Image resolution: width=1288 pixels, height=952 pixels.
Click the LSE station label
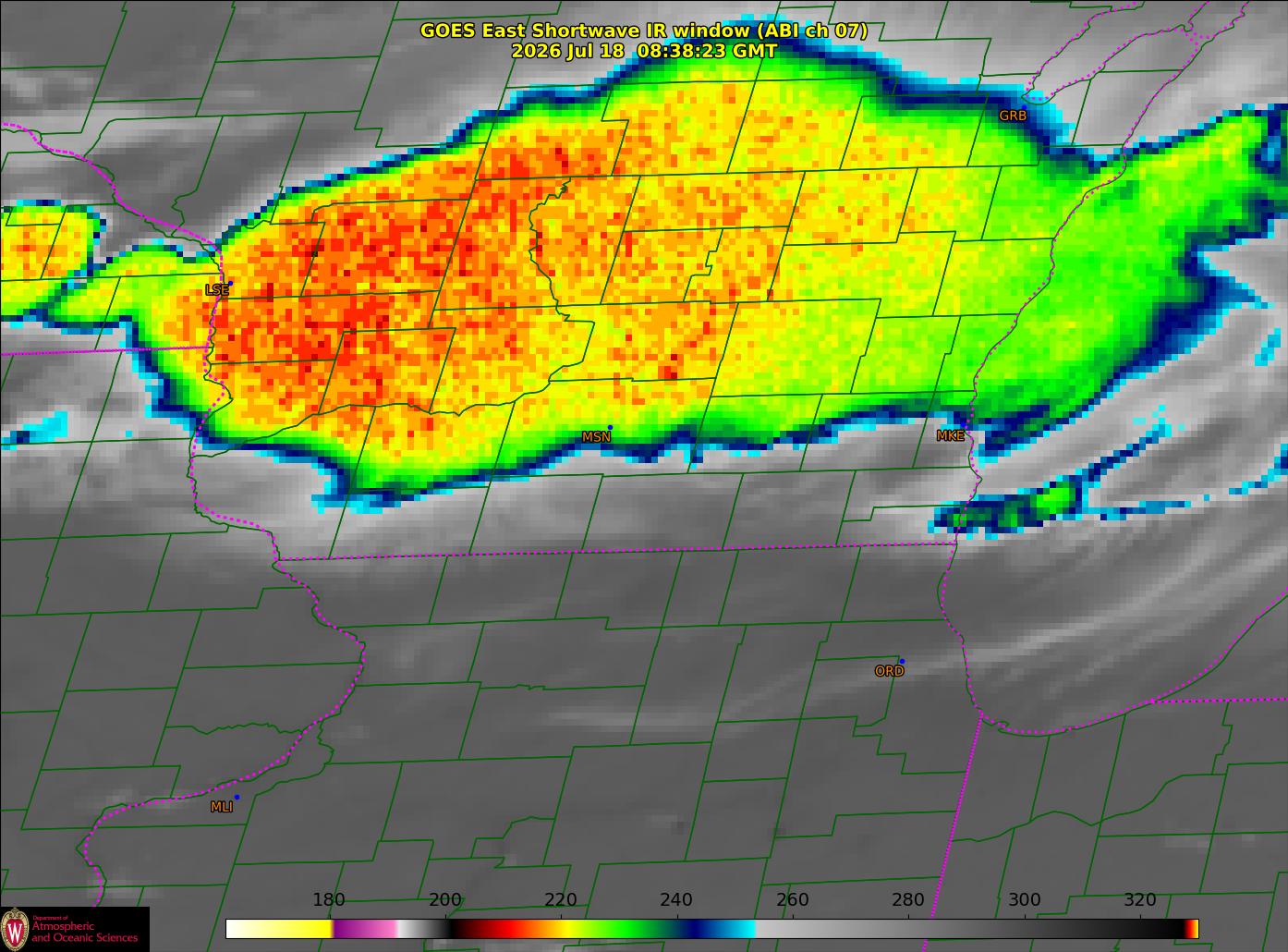pyautogui.click(x=217, y=290)
